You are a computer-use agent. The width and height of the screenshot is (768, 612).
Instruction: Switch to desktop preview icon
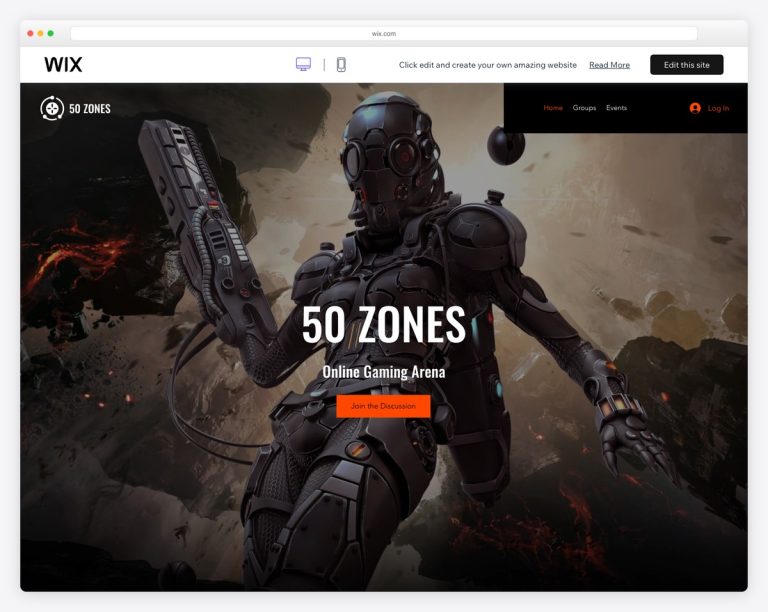point(303,64)
